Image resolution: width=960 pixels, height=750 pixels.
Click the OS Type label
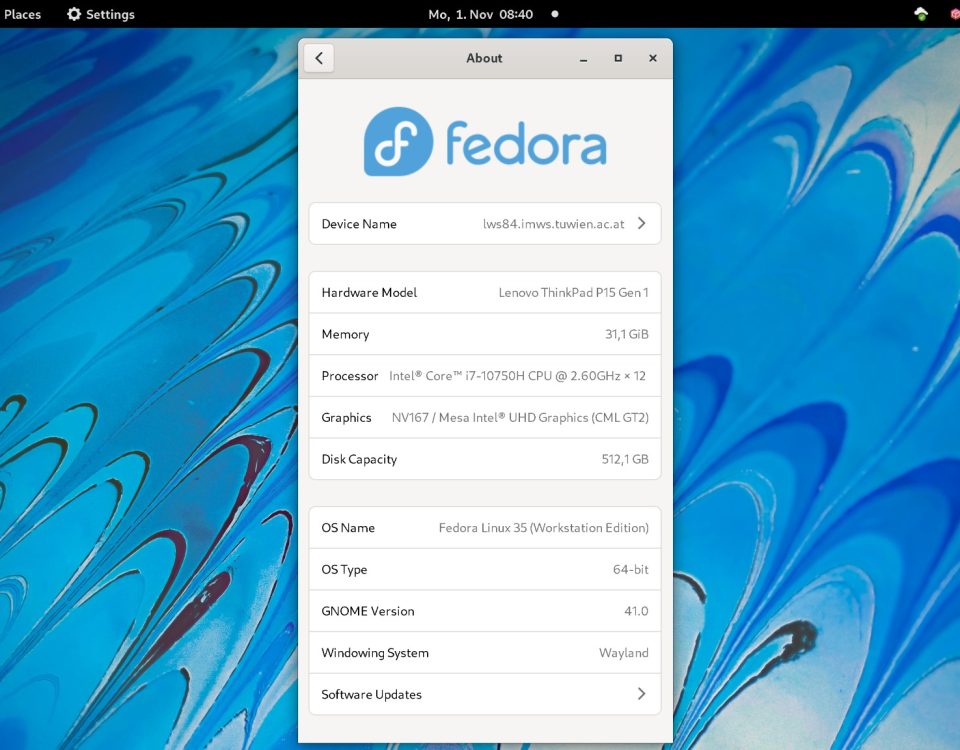tap(344, 569)
